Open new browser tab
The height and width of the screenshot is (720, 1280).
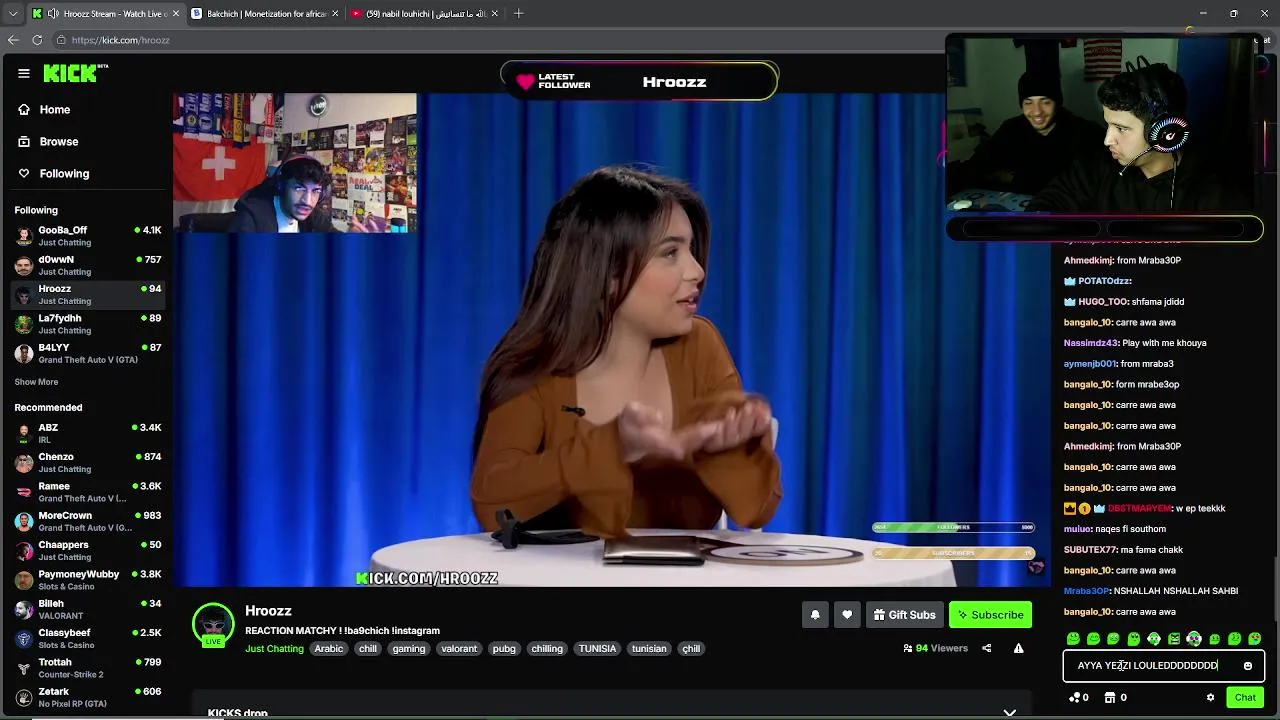[518, 14]
